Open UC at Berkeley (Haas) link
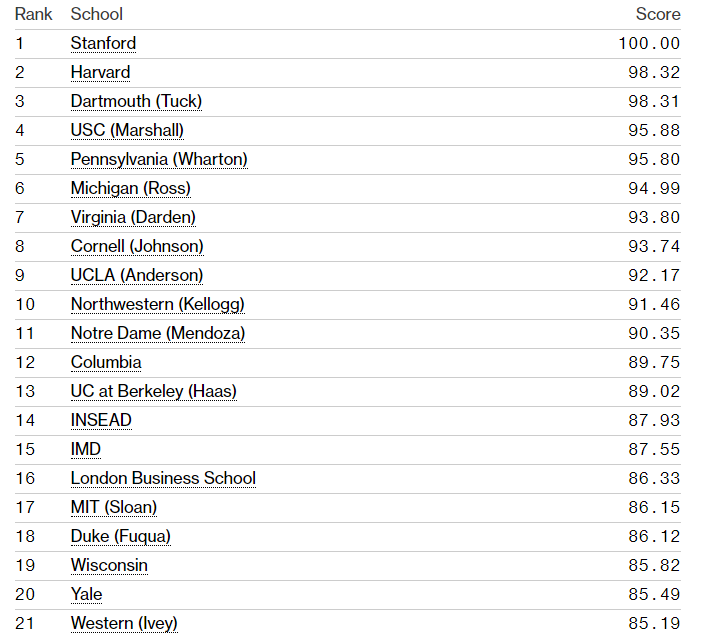Image resolution: width=706 pixels, height=636 pixels. [x=154, y=391]
